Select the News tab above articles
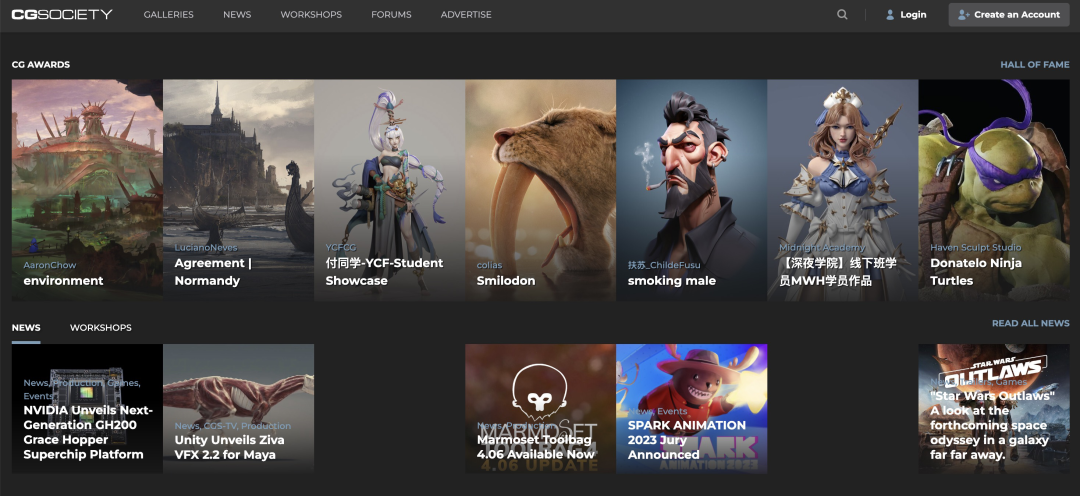The width and height of the screenshot is (1080, 496). (x=26, y=328)
